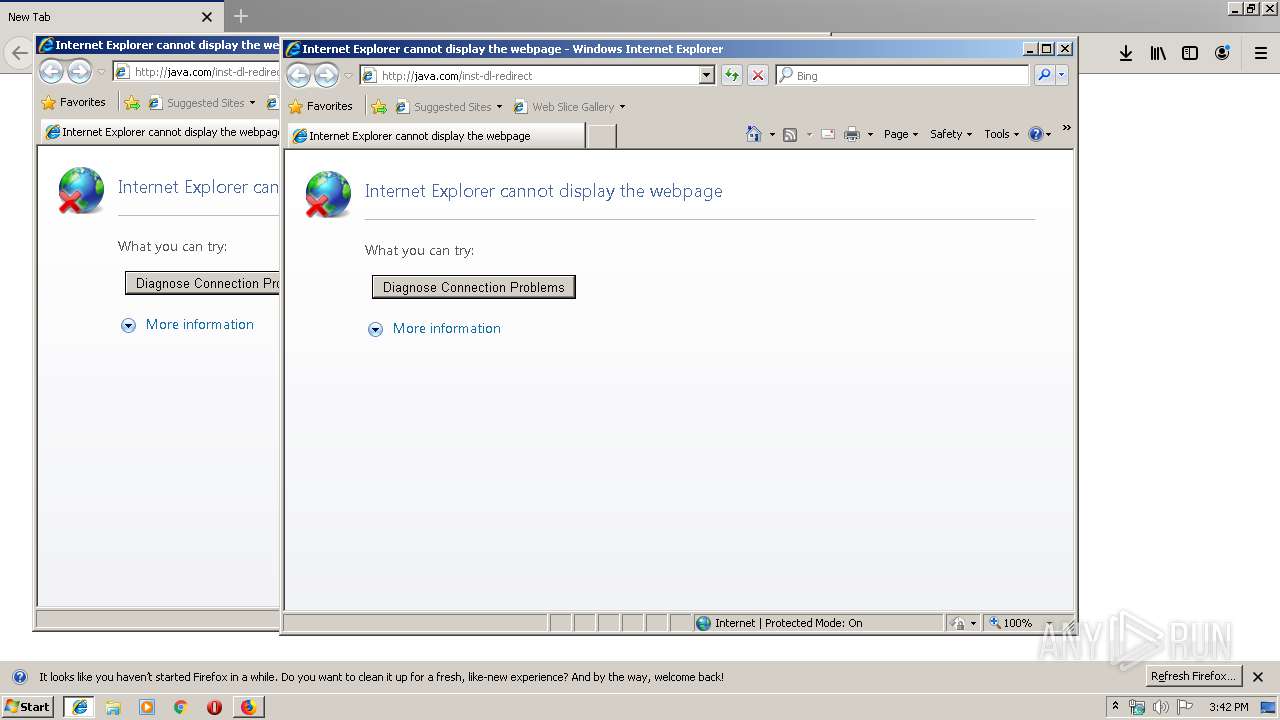Image resolution: width=1280 pixels, height=720 pixels.
Task: Click the clock showing 3:42 PM
Action: click(x=1228, y=707)
